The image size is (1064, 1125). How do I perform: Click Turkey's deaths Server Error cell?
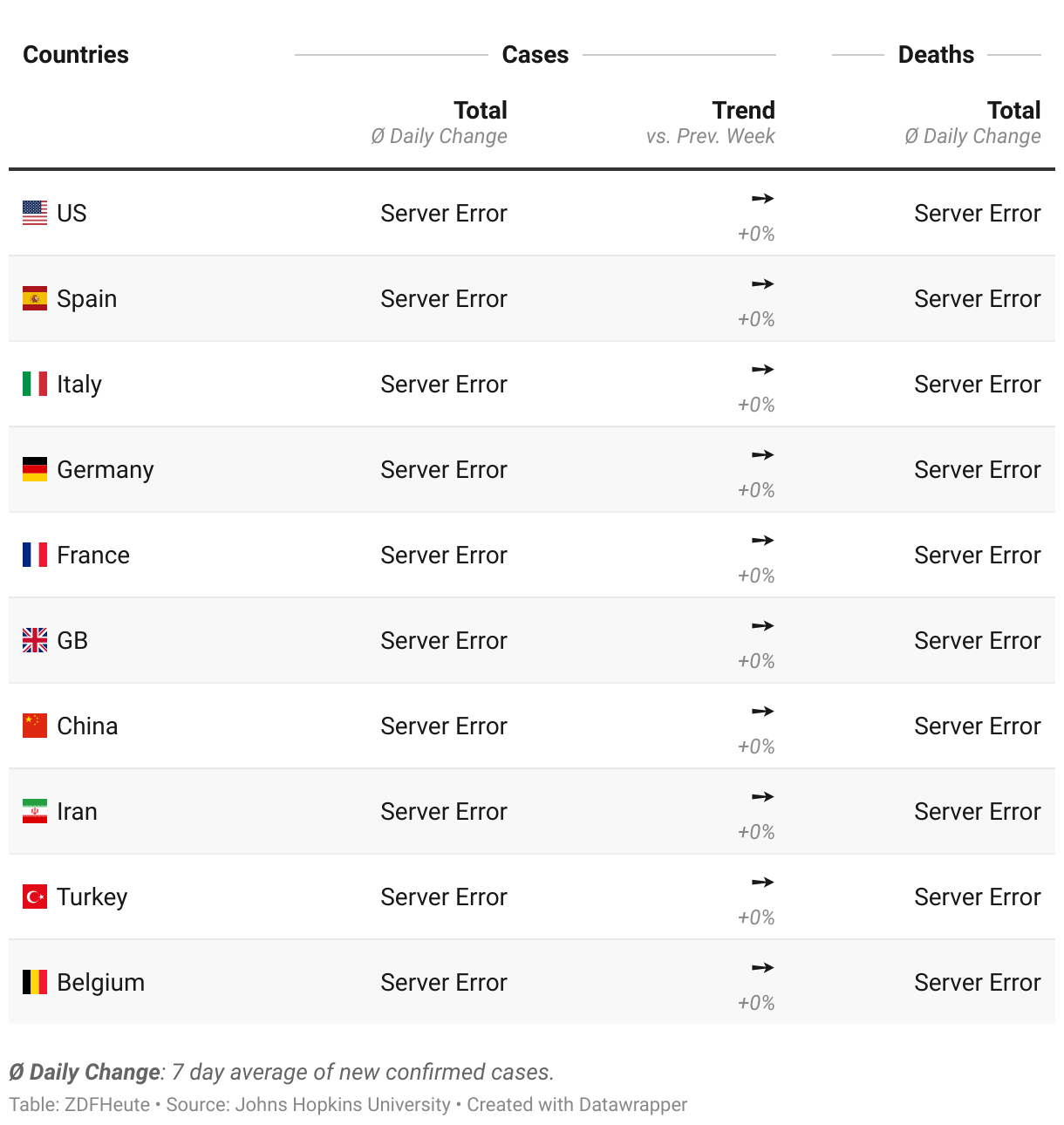pyautogui.click(x=977, y=897)
